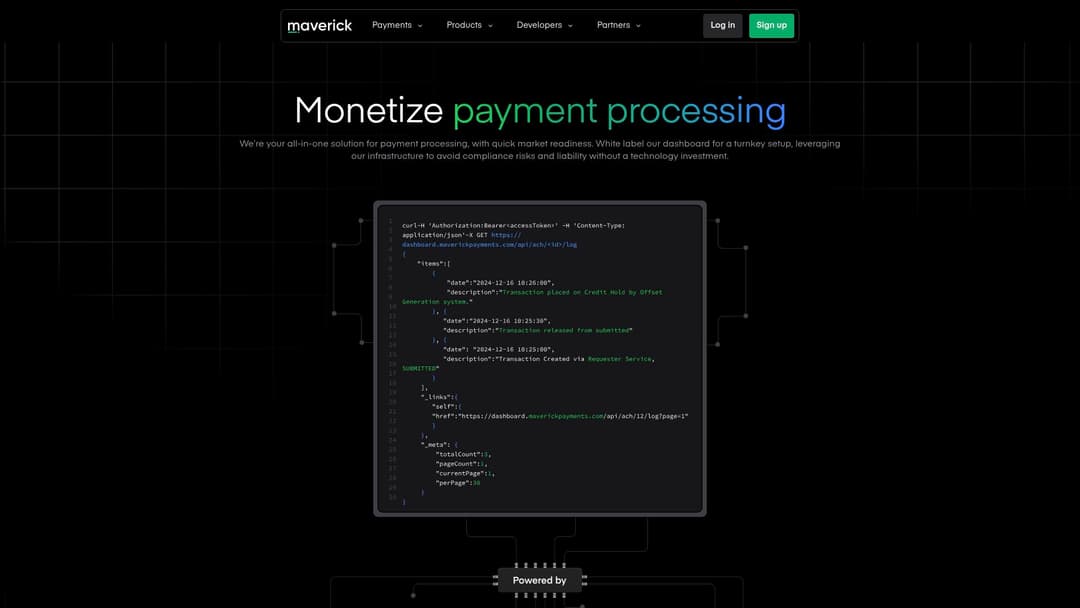Click the "Transaction released from submitted" text
Image resolution: width=1080 pixels, height=608 pixels.
tap(564, 331)
